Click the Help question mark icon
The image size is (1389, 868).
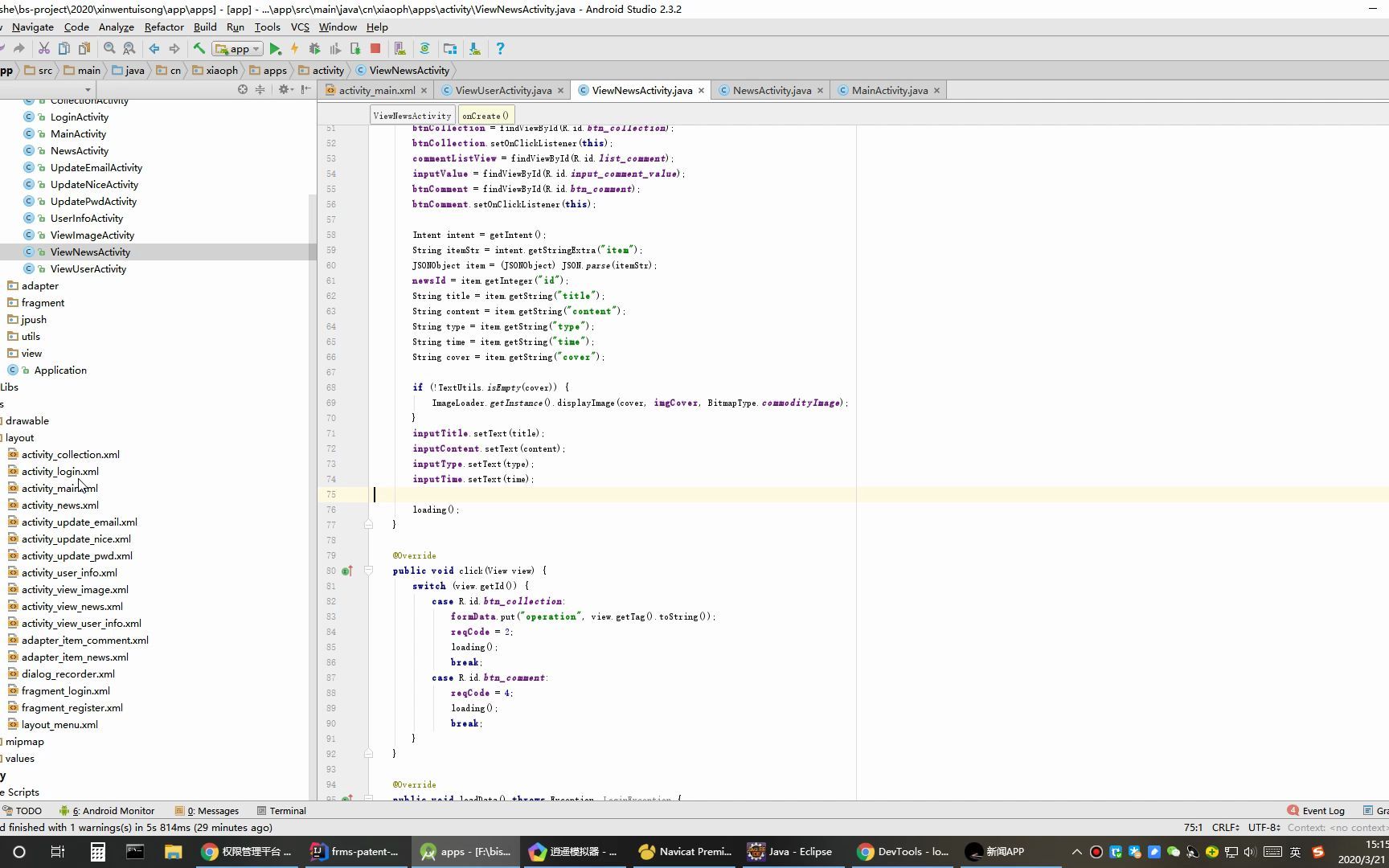500,49
